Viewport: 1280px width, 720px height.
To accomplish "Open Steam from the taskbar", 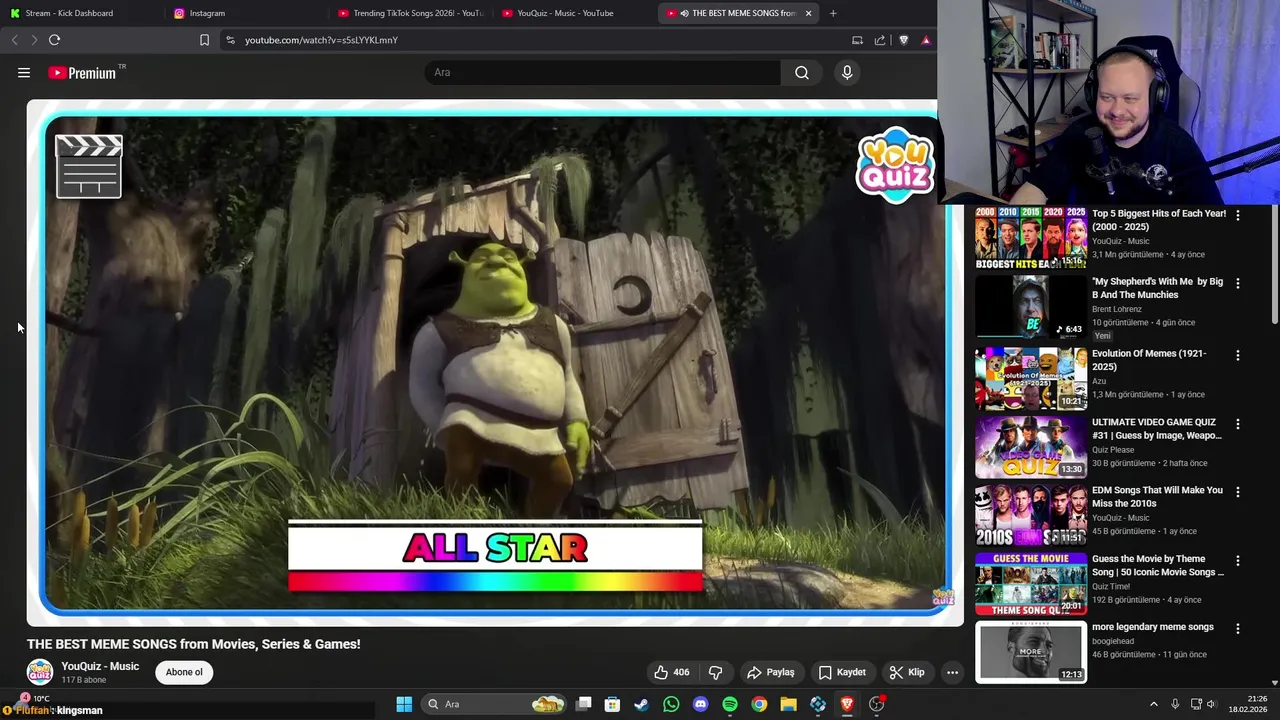I will click(x=641, y=704).
